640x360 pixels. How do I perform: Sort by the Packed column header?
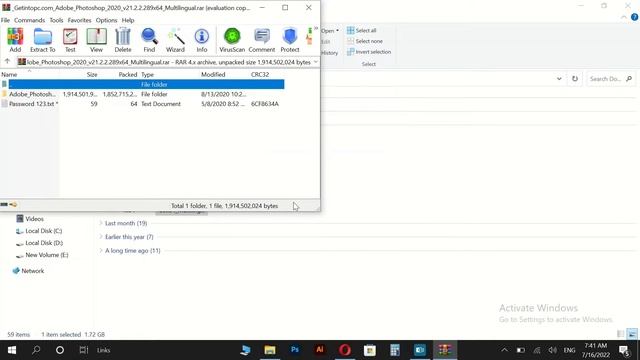[x=128, y=74]
